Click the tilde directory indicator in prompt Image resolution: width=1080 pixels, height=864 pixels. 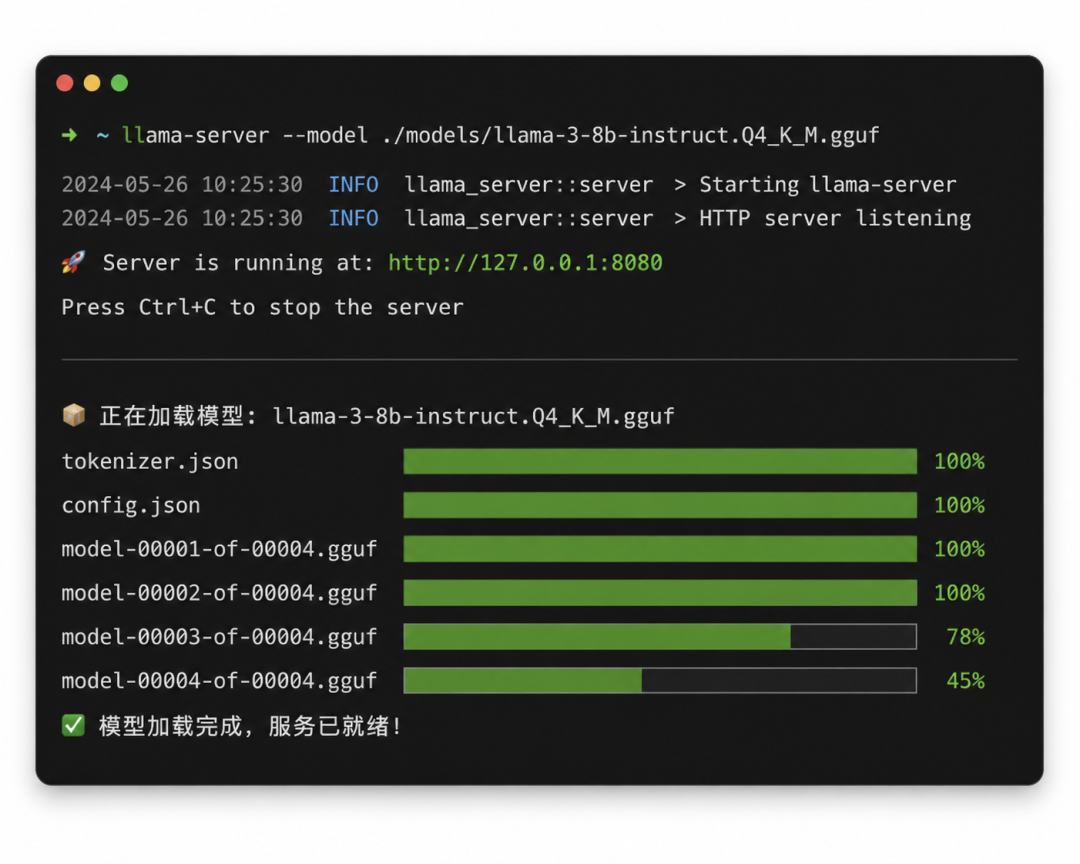(102, 135)
